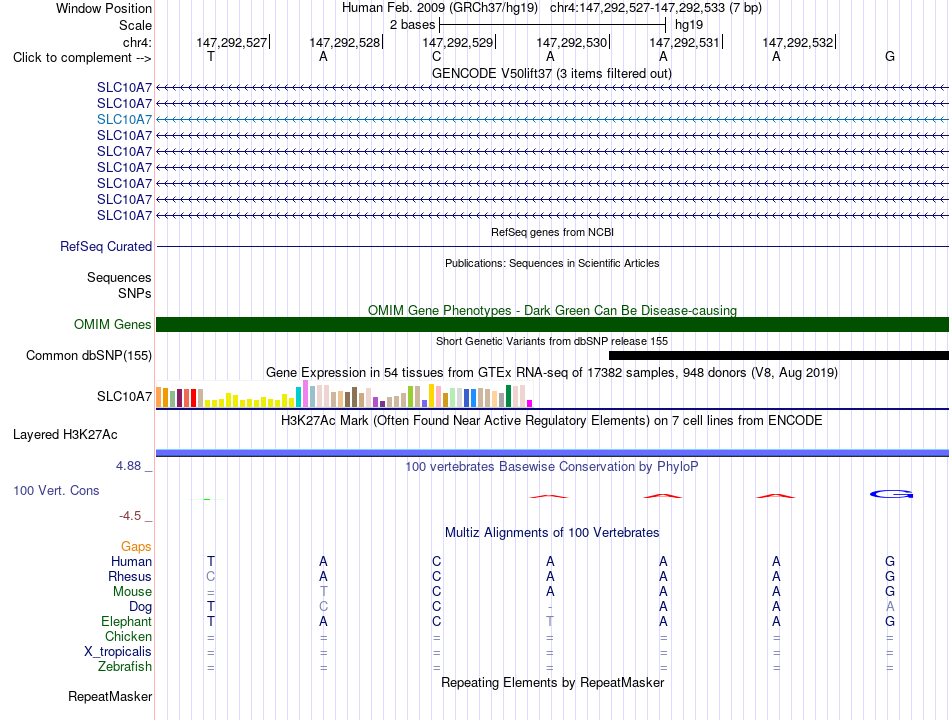Select the Layered H3K27Ac track label
950x720 pixels.
(x=65, y=435)
